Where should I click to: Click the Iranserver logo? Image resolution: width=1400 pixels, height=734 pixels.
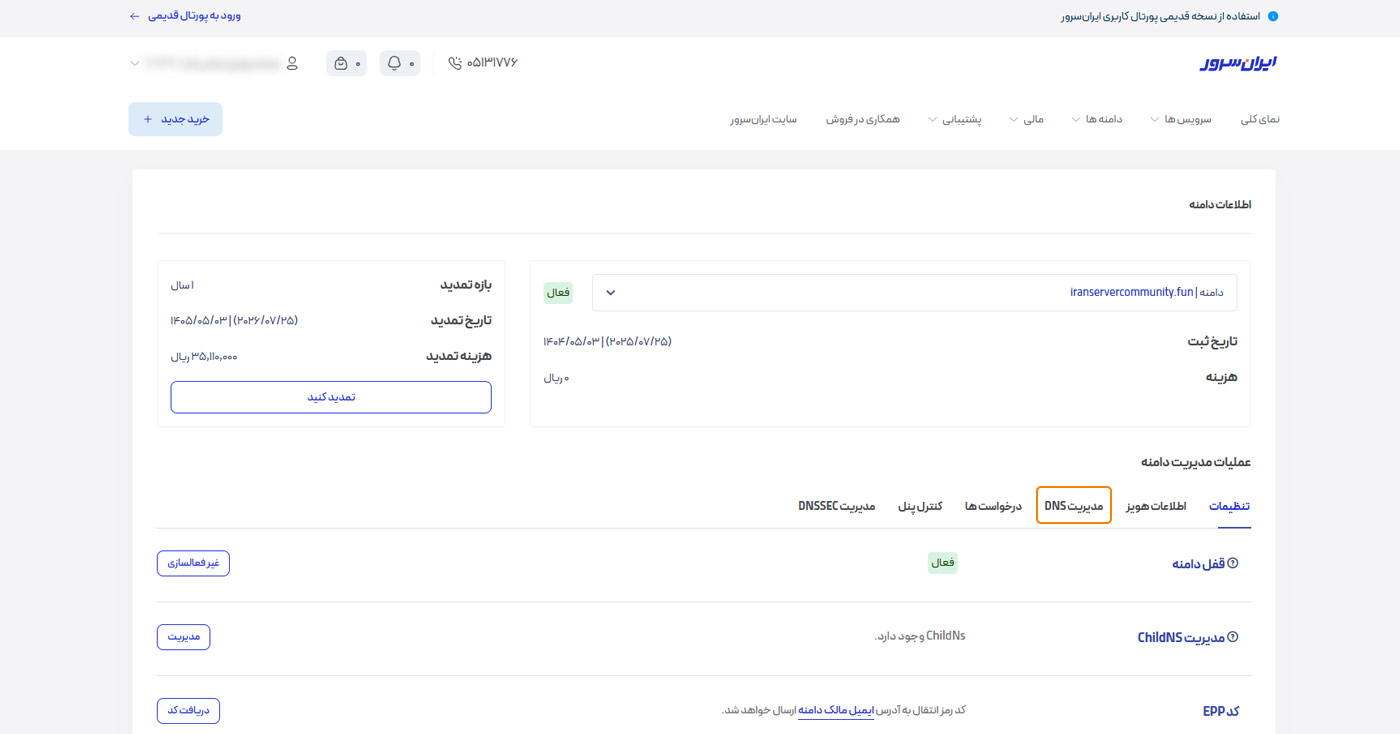tap(1238, 63)
